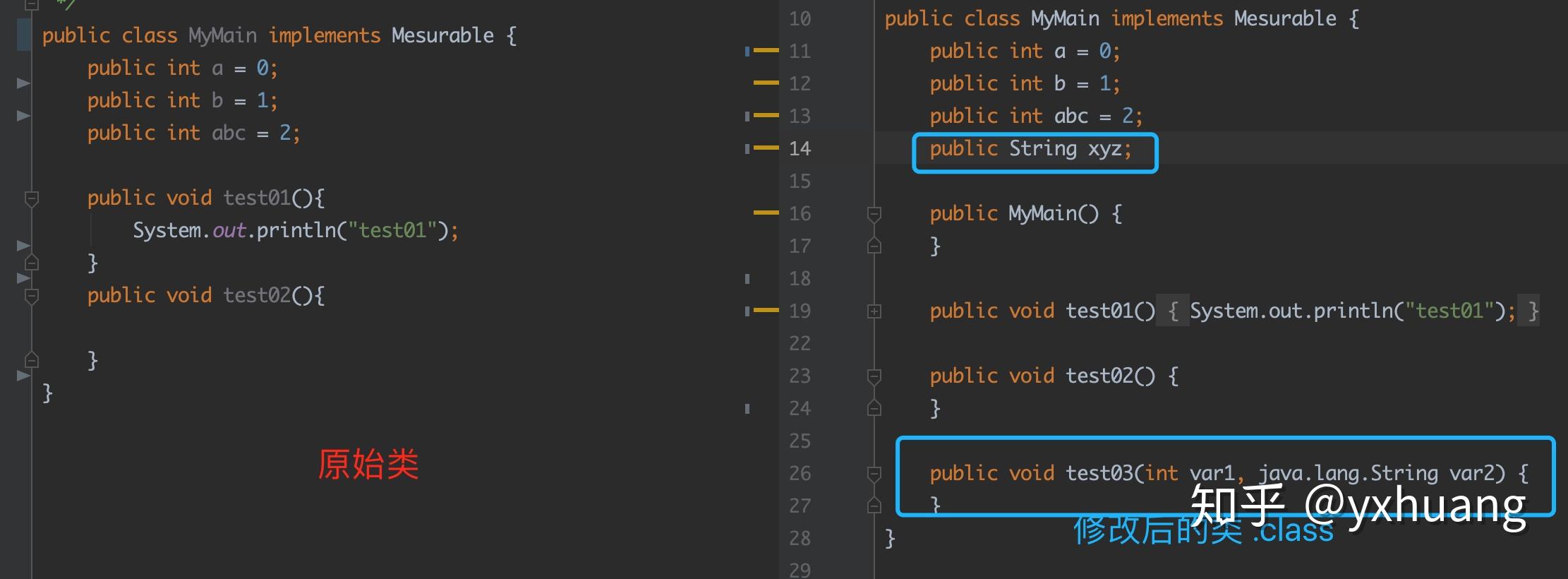Collapse the test02() method fold marker in the original class
1568x579 pixels.
click(31, 297)
